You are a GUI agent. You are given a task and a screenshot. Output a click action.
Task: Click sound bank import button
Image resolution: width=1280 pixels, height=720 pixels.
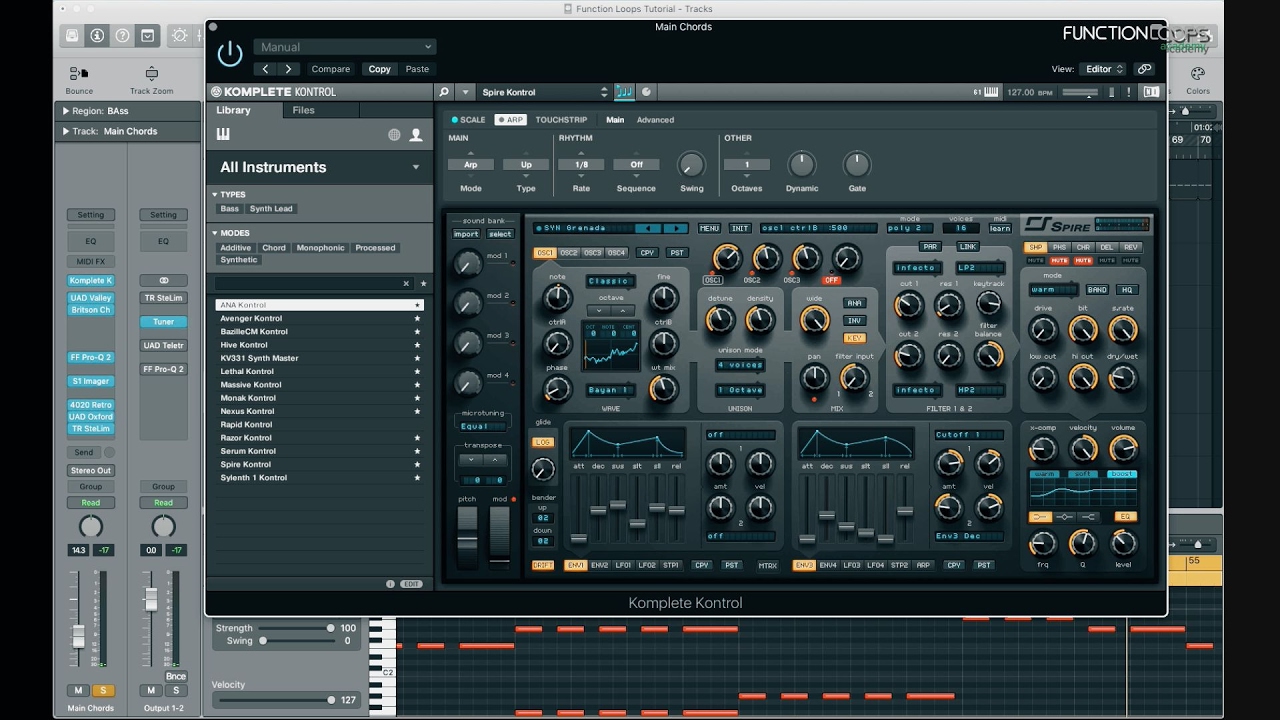[466, 234]
